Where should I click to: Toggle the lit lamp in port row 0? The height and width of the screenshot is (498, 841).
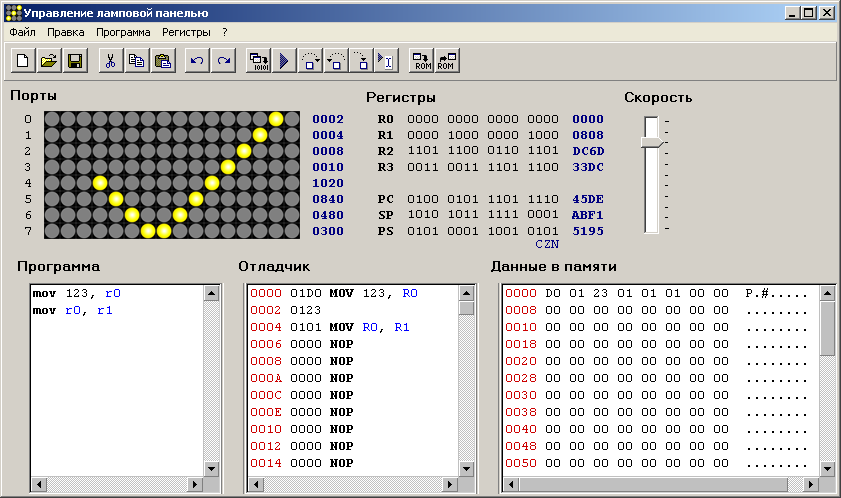coord(276,119)
